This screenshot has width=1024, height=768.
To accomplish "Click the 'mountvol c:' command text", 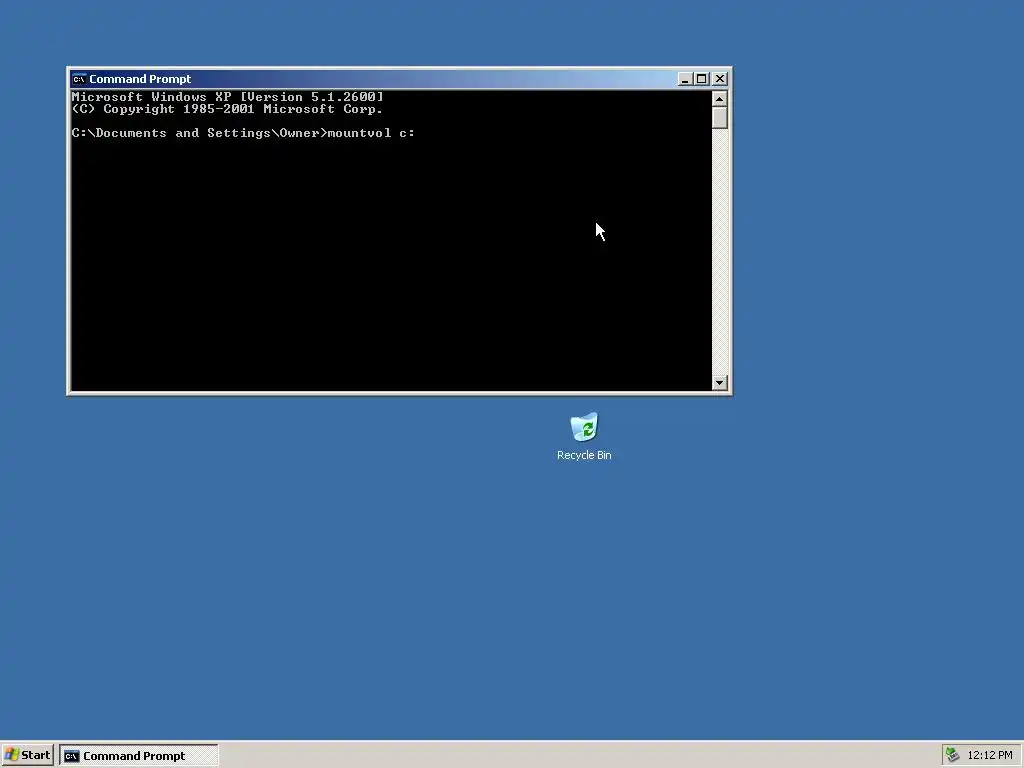I will coord(371,133).
